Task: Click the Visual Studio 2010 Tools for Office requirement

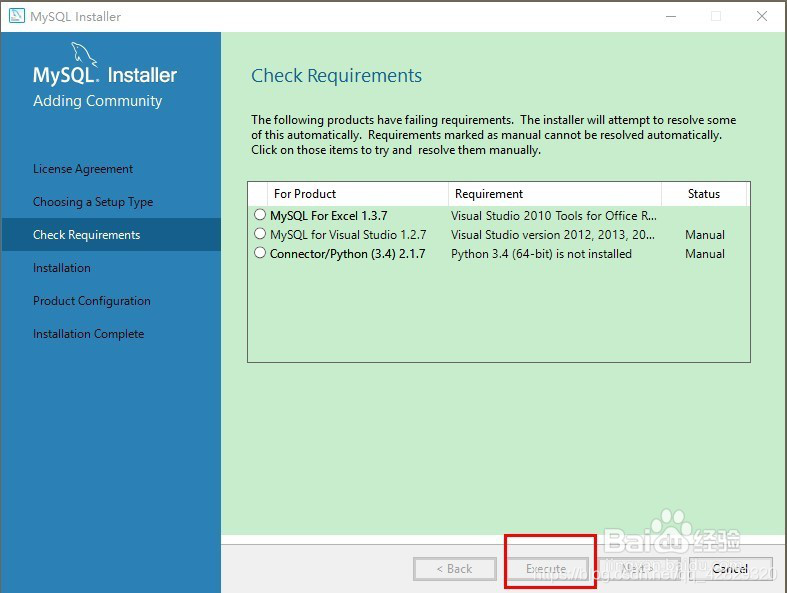Action: pyautogui.click(x=554, y=216)
